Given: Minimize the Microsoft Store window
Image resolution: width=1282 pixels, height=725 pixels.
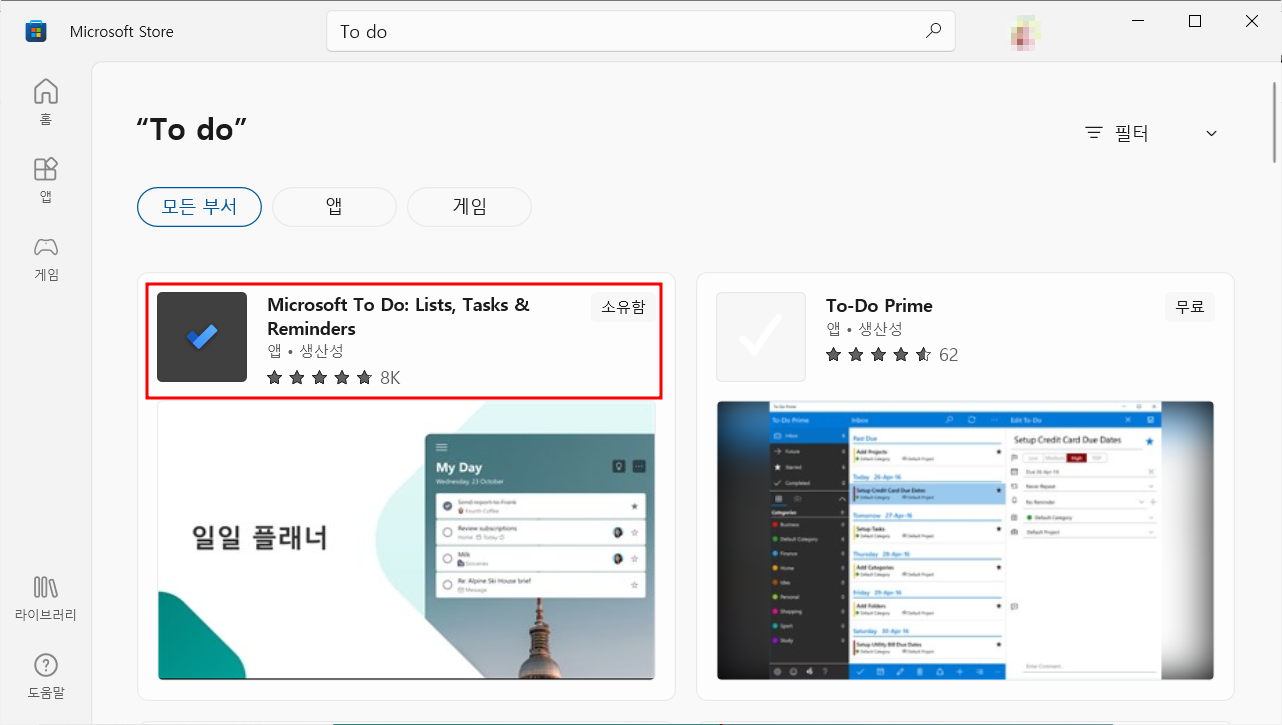Looking at the screenshot, I should pos(1136,21).
